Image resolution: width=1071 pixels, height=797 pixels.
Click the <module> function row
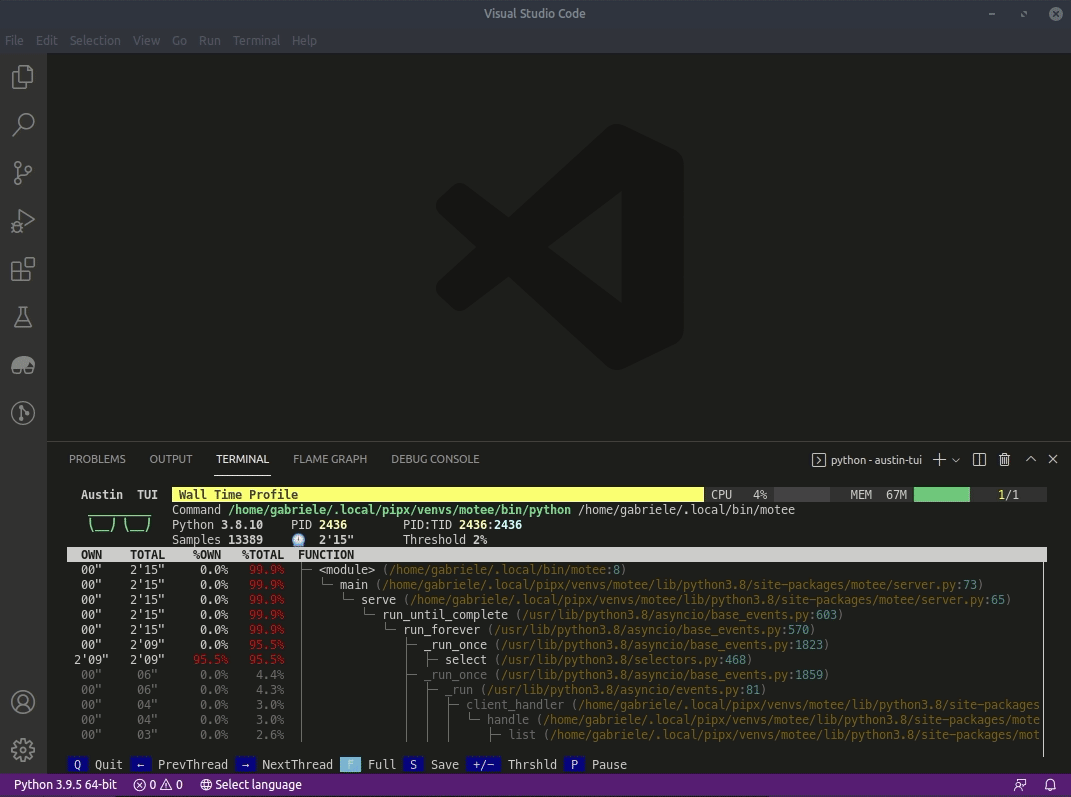click(556, 570)
